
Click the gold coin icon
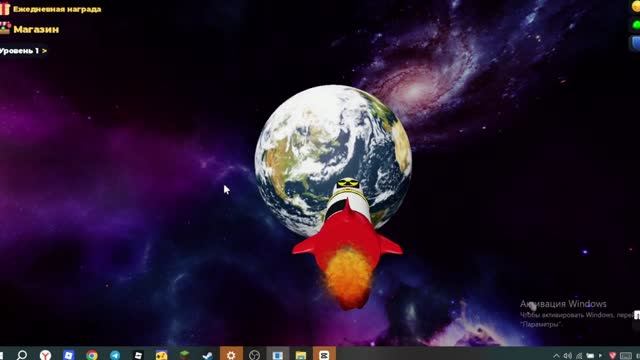636,7
